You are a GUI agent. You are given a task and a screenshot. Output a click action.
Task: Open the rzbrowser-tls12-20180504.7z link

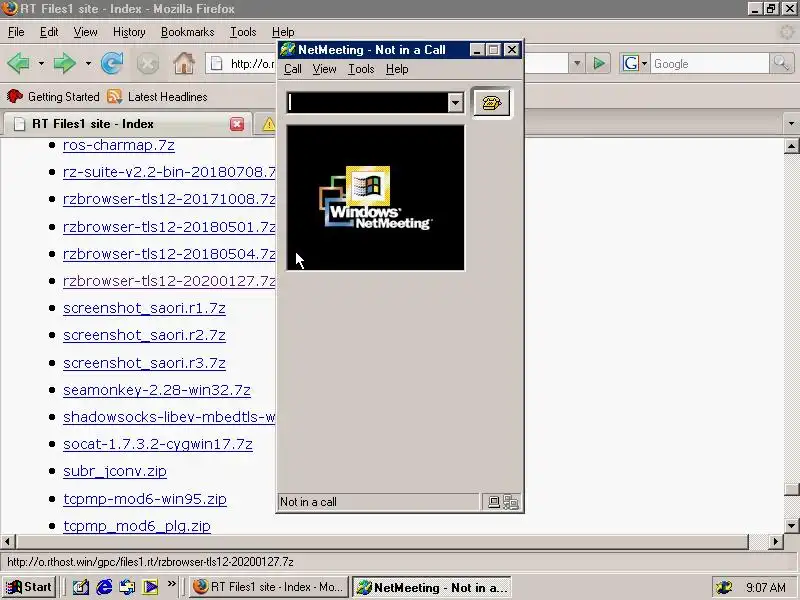point(169,254)
